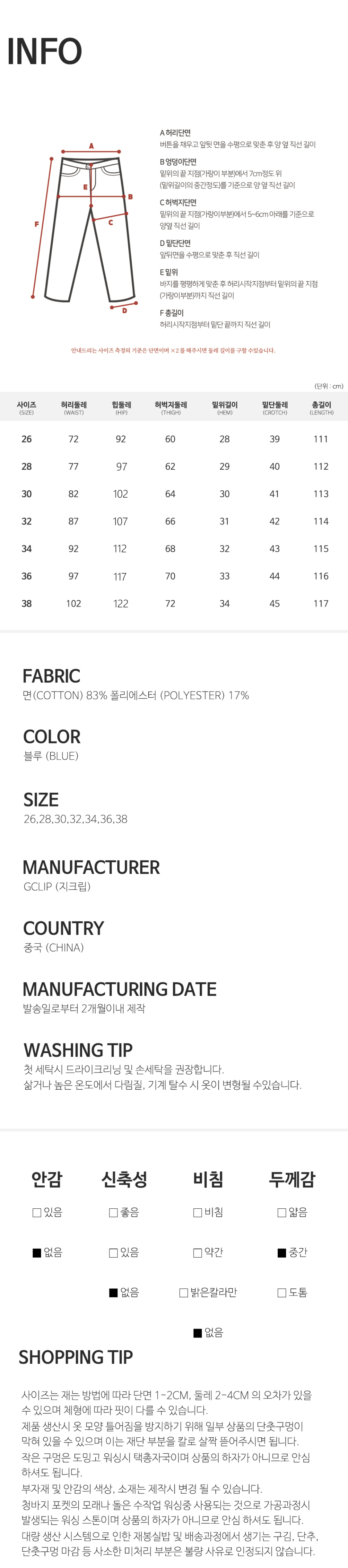Toggle the 중간 thickness checkbox
Image resolution: width=348 pixels, height=1568 pixels.
(282, 1252)
